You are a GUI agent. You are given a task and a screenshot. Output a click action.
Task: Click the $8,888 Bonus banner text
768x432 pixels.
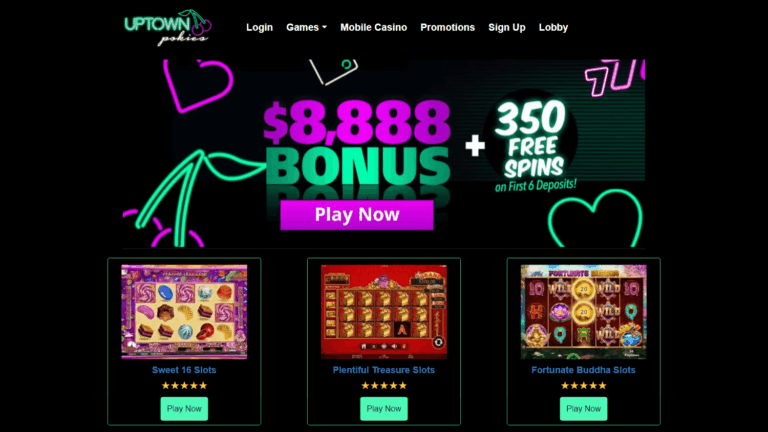(357, 143)
